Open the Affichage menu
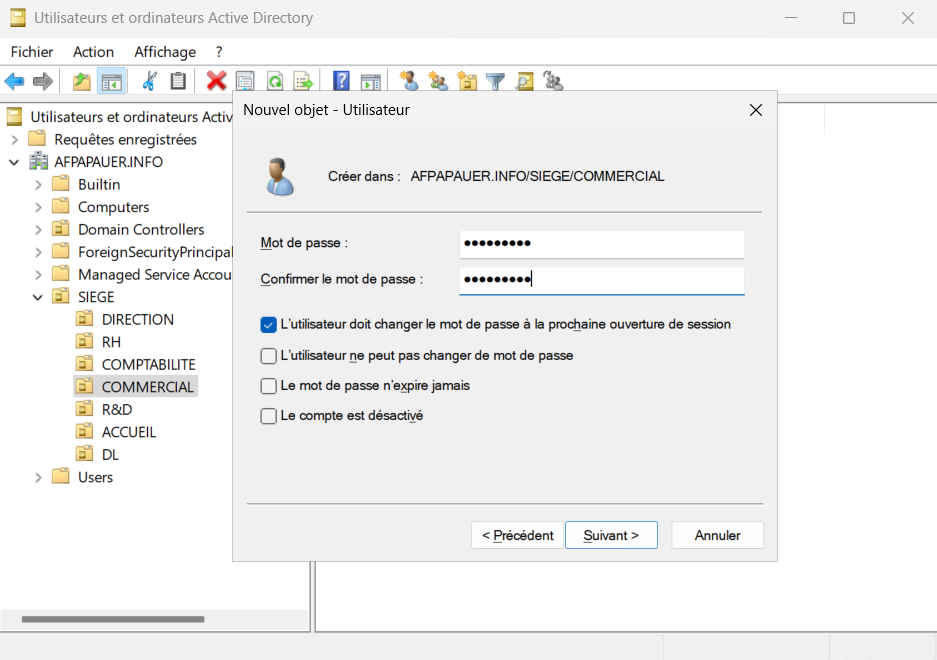Image resolution: width=937 pixels, height=660 pixels. [x=165, y=52]
